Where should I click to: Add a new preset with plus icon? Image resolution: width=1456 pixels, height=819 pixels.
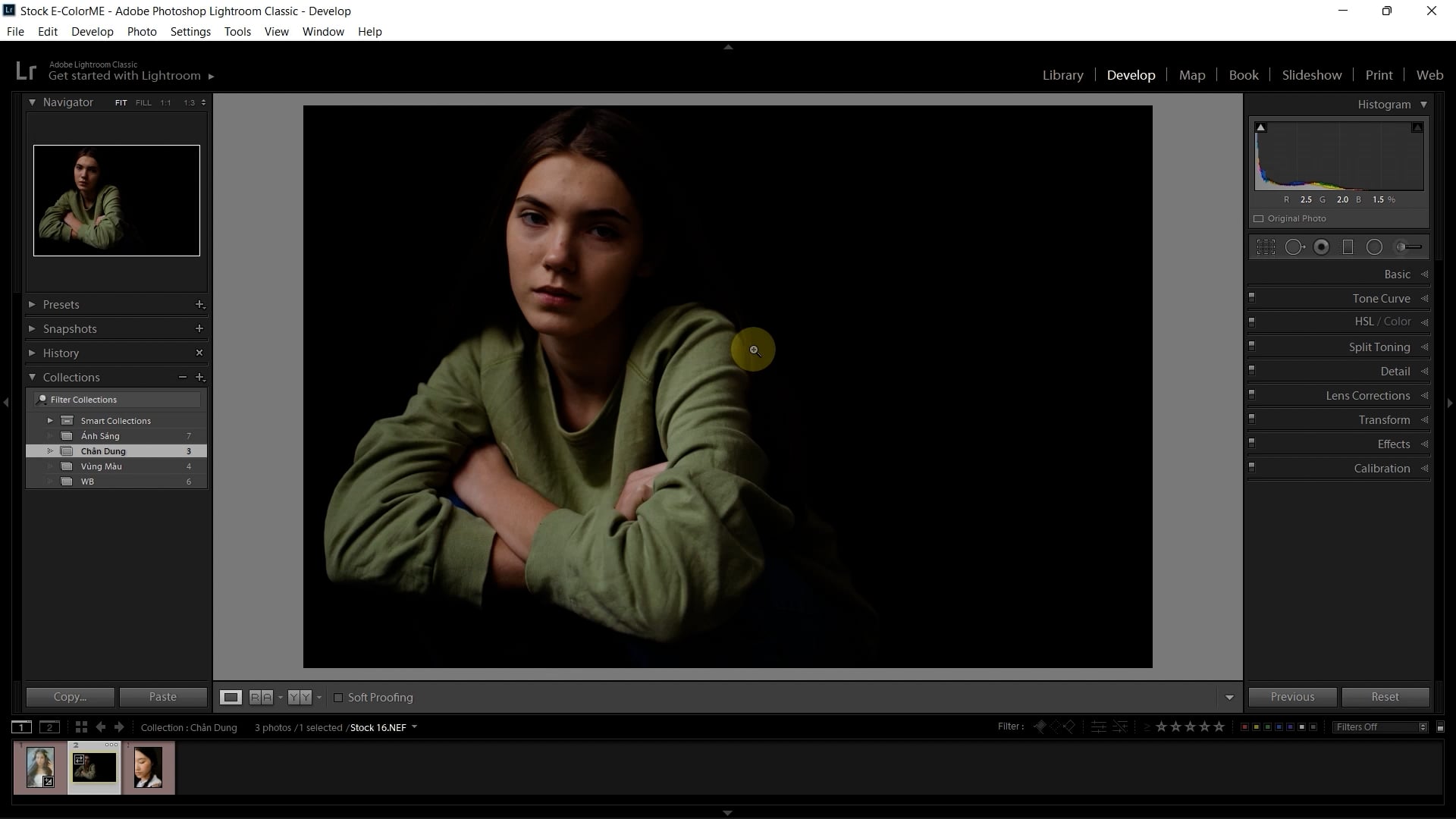tap(199, 305)
